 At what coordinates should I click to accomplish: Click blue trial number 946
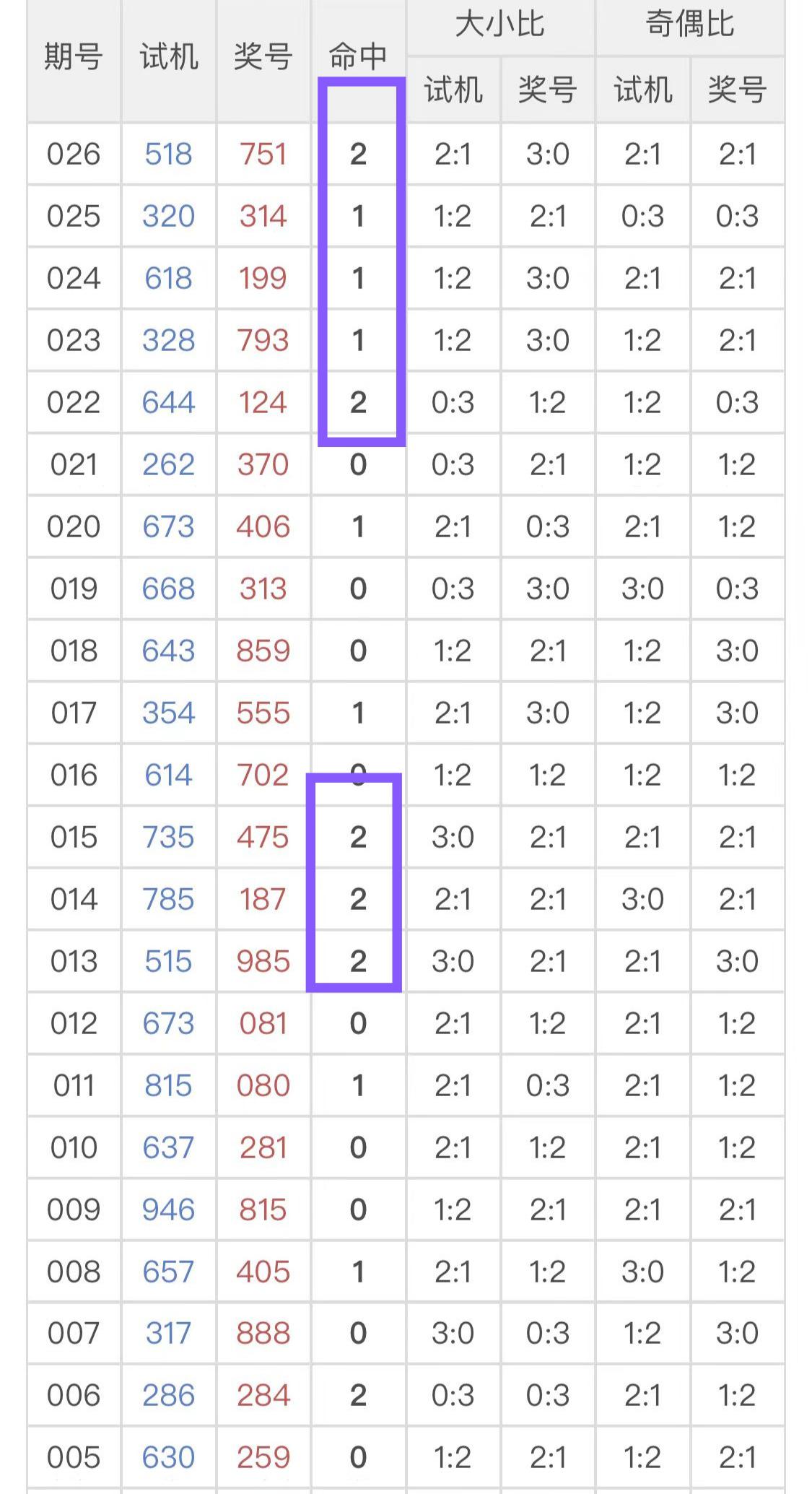168,1209
